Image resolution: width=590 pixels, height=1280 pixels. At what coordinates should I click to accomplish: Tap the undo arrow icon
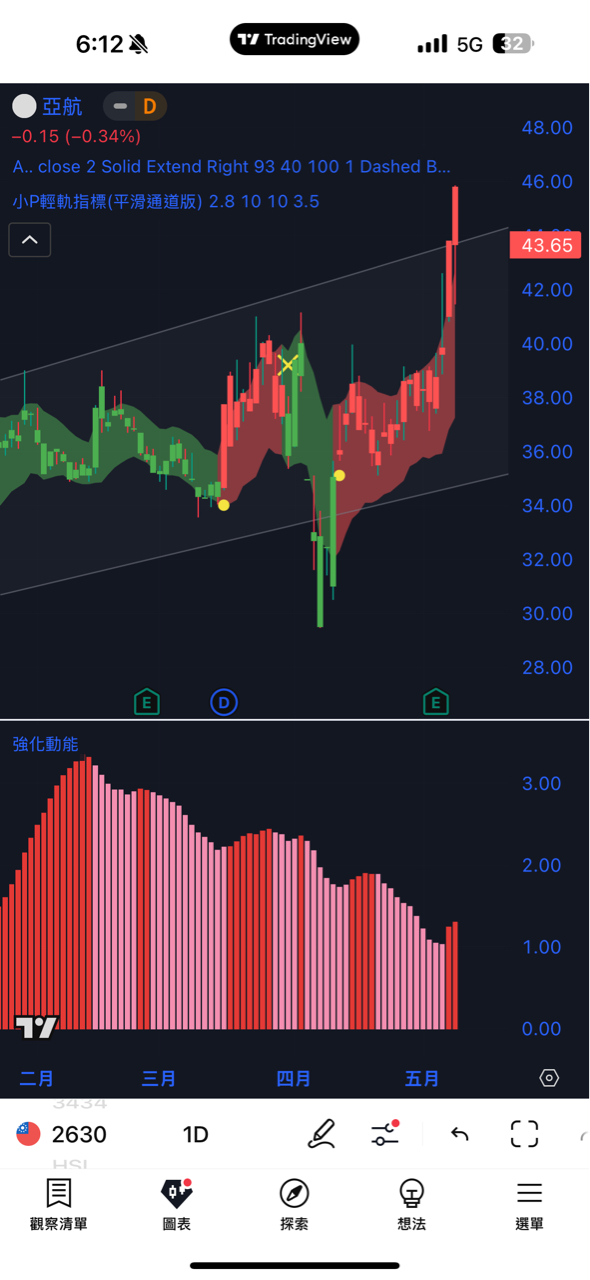[x=460, y=1134]
